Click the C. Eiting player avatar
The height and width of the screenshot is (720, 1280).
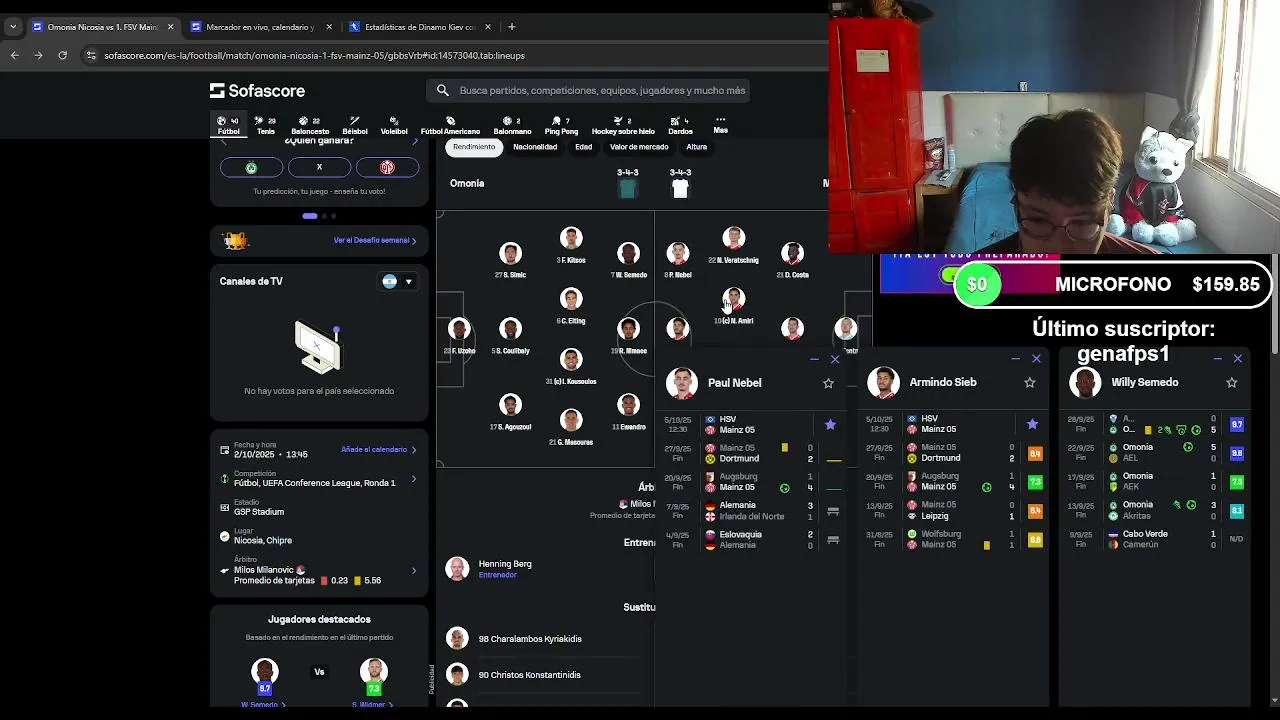coord(571,299)
